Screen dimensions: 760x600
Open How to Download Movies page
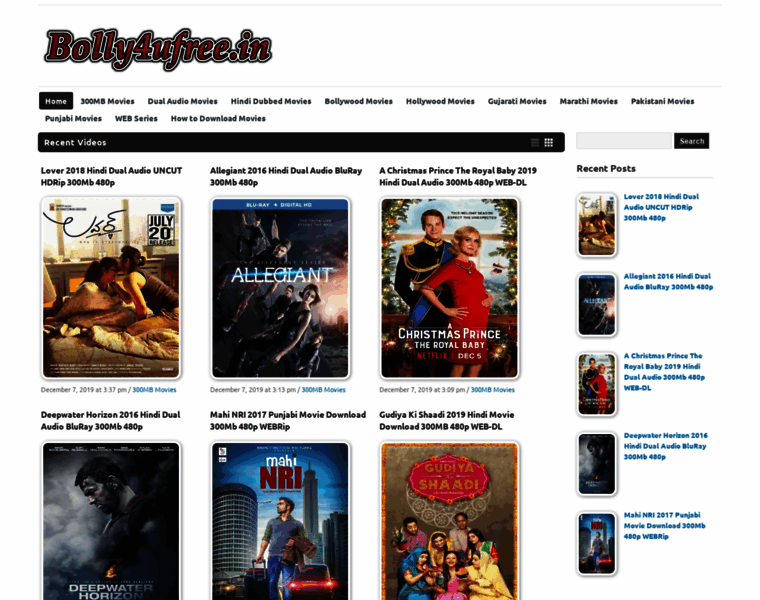218,119
